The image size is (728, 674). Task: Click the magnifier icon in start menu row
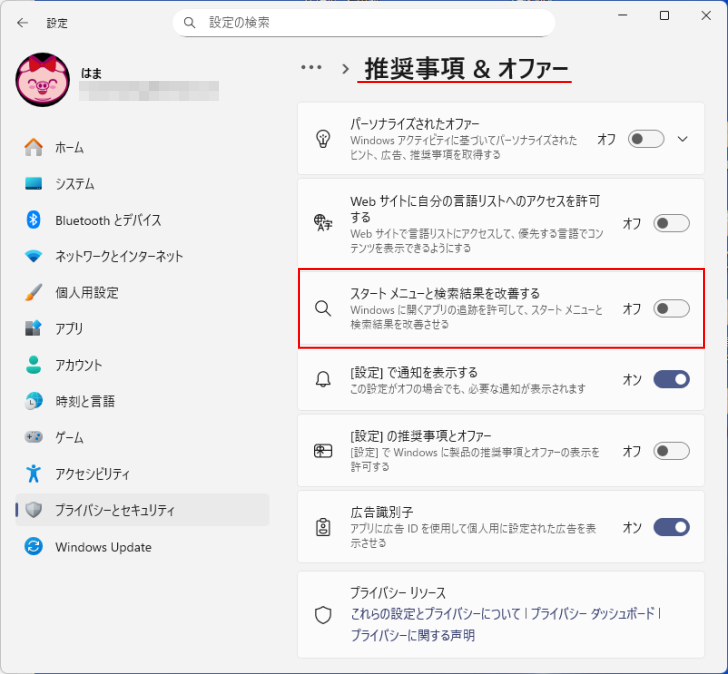(x=323, y=308)
